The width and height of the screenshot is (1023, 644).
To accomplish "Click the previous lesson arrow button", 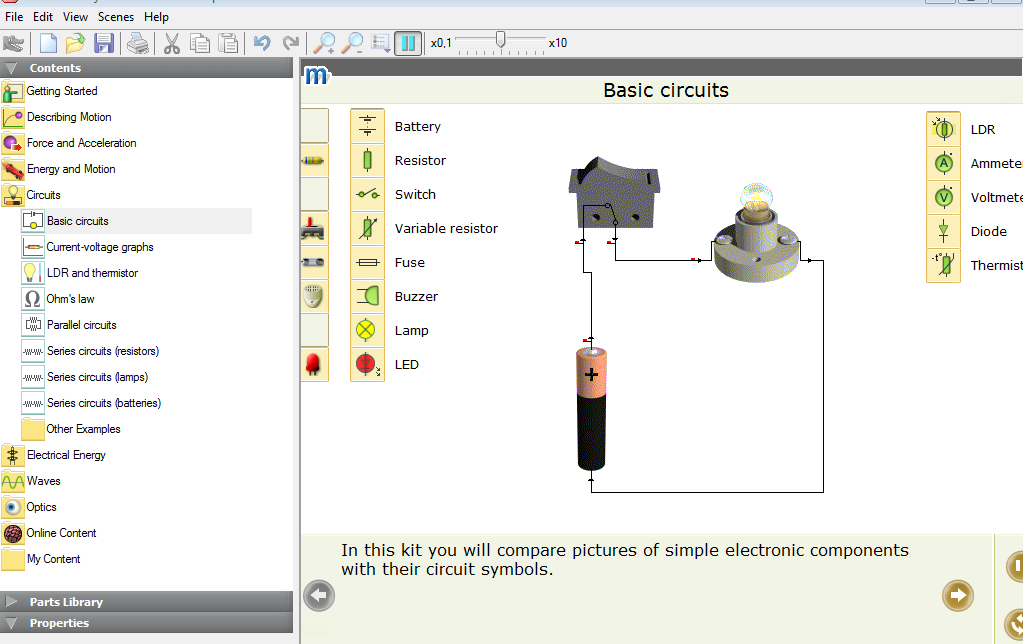I will [318, 595].
